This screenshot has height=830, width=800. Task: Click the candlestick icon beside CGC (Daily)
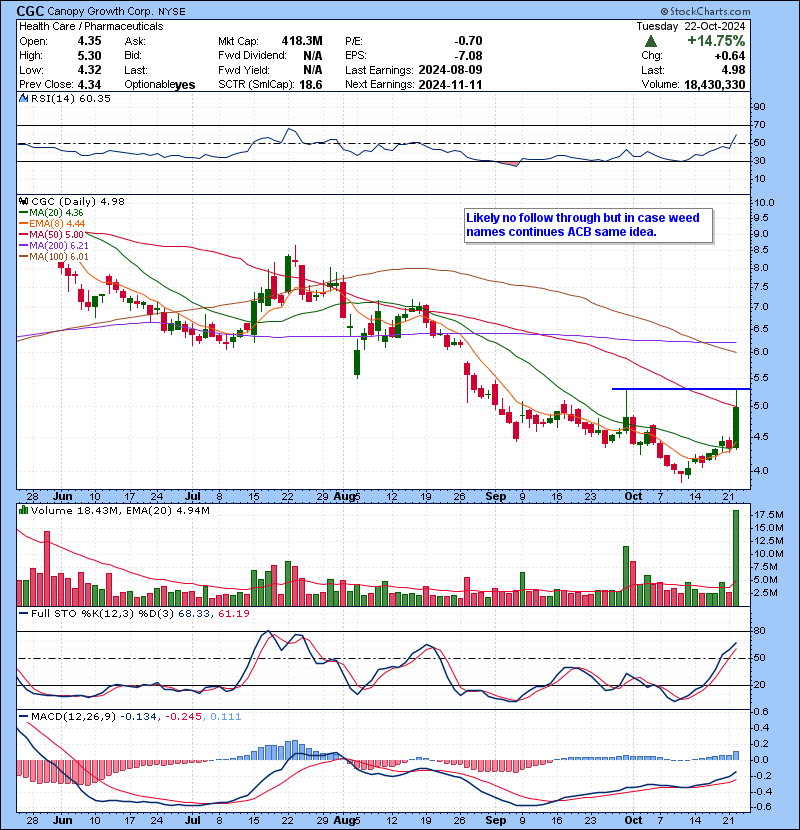[x=24, y=202]
